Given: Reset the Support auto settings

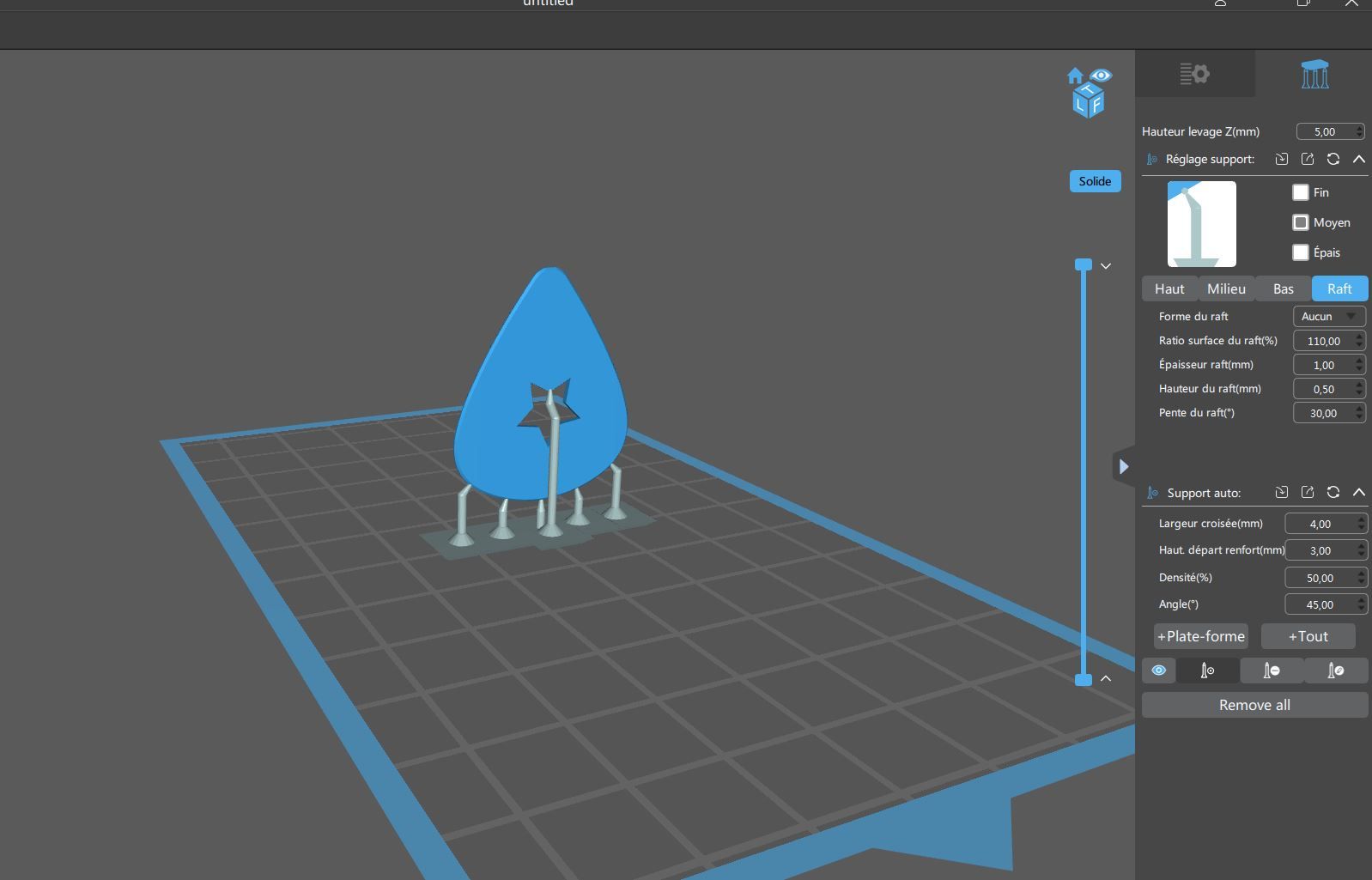Looking at the screenshot, I should (x=1333, y=492).
